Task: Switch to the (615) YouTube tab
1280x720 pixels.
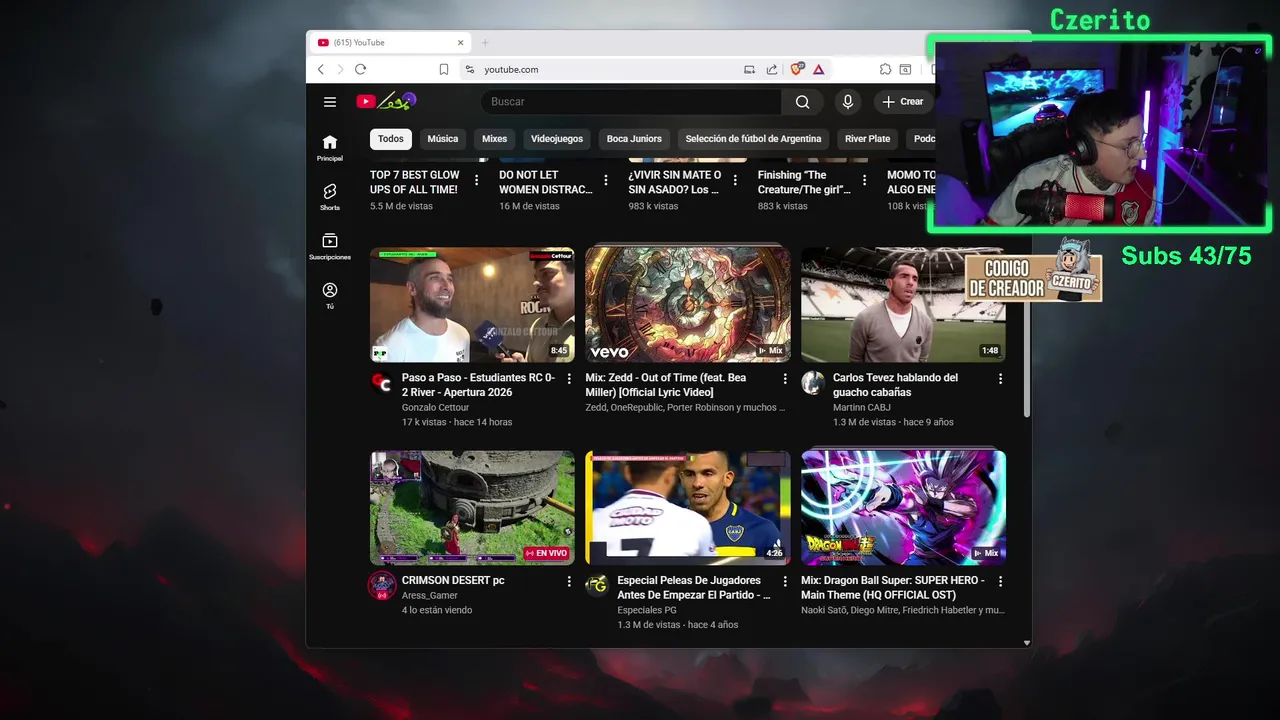Action: pos(390,42)
